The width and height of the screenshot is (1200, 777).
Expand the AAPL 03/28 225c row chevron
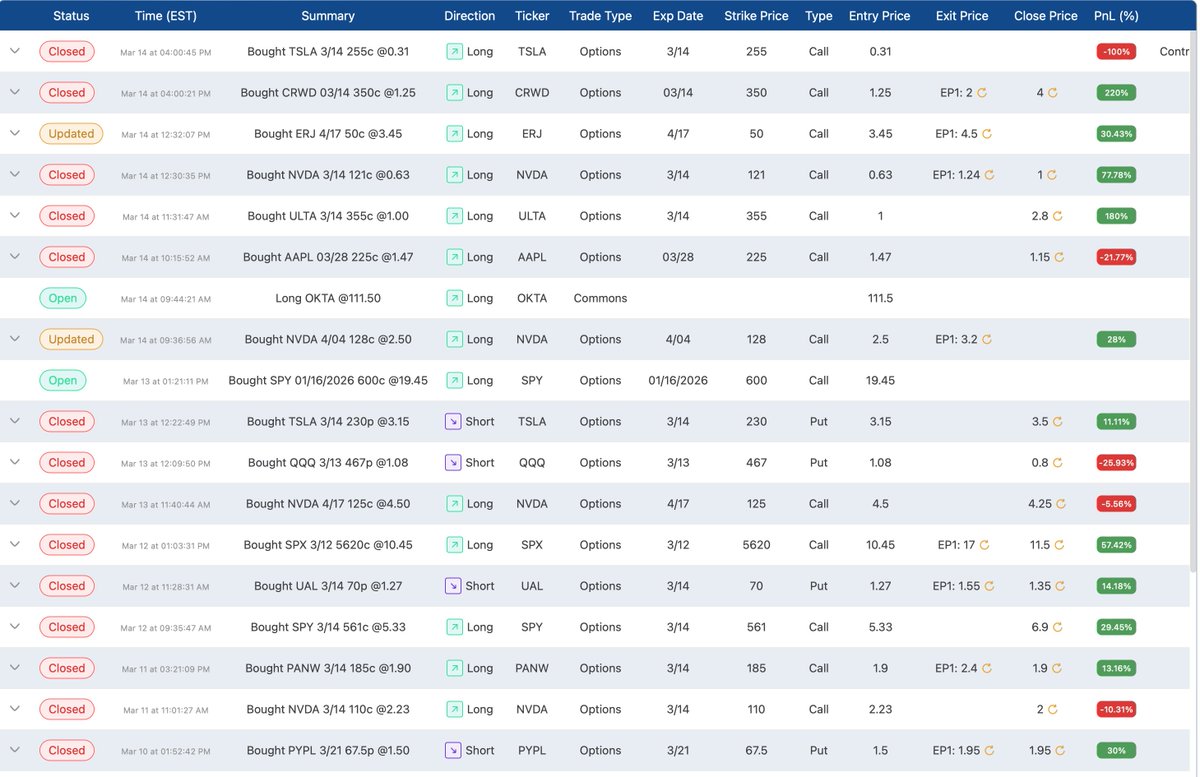(15, 257)
